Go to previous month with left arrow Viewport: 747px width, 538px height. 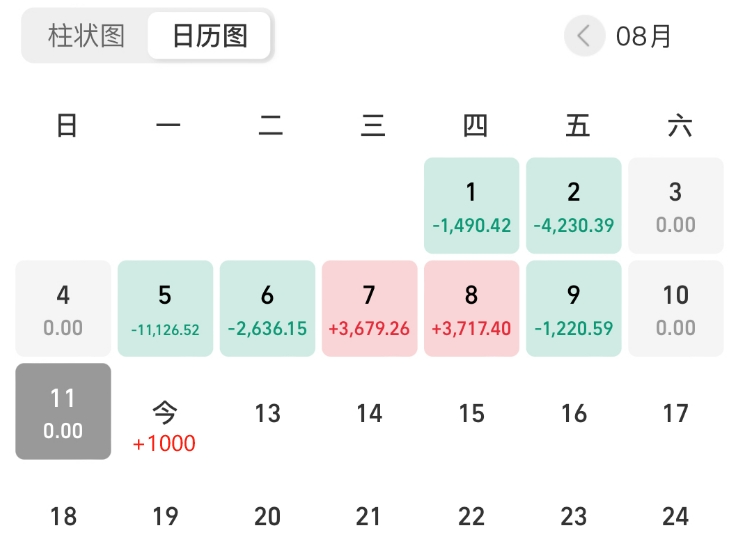point(585,36)
